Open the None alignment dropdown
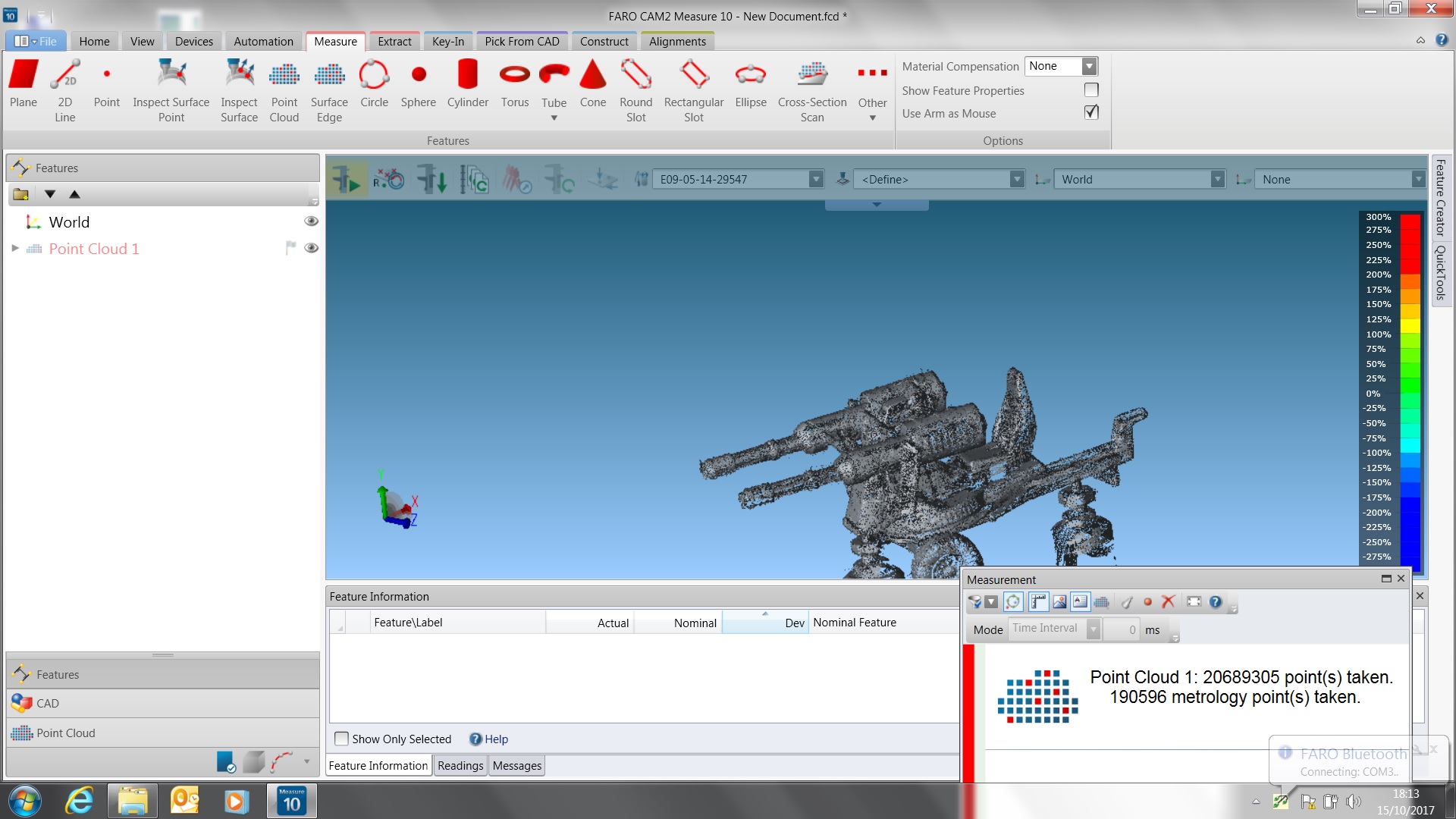This screenshot has height=819, width=1456. [x=1418, y=180]
